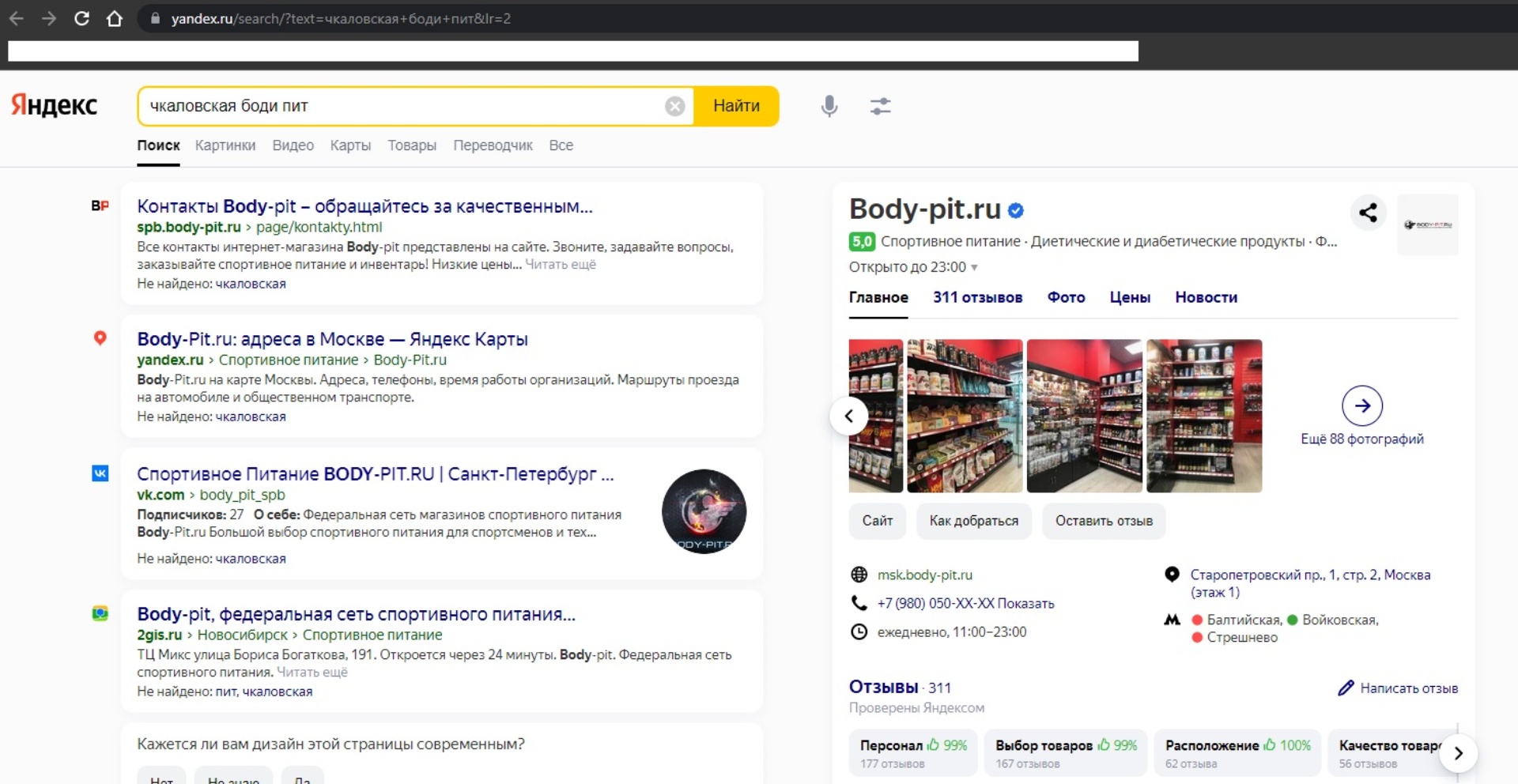Image resolution: width=1518 pixels, height=784 pixels.
Task: Clear the search query with X icon
Action: (674, 106)
